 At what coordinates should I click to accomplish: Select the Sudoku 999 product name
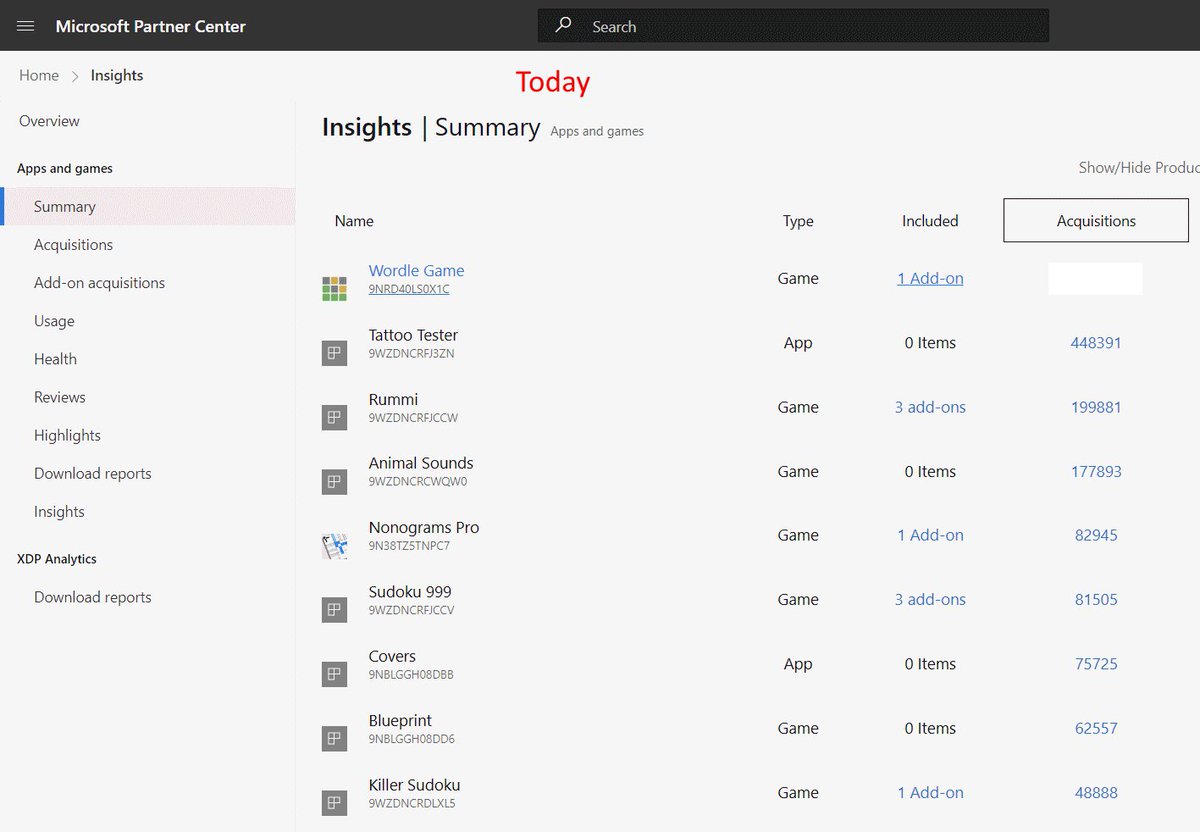pos(410,591)
